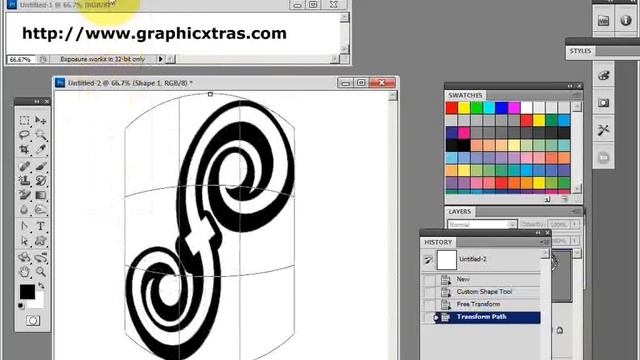
Task: Pick the yellow swatch in top row
Action: [x=464, y=108]
